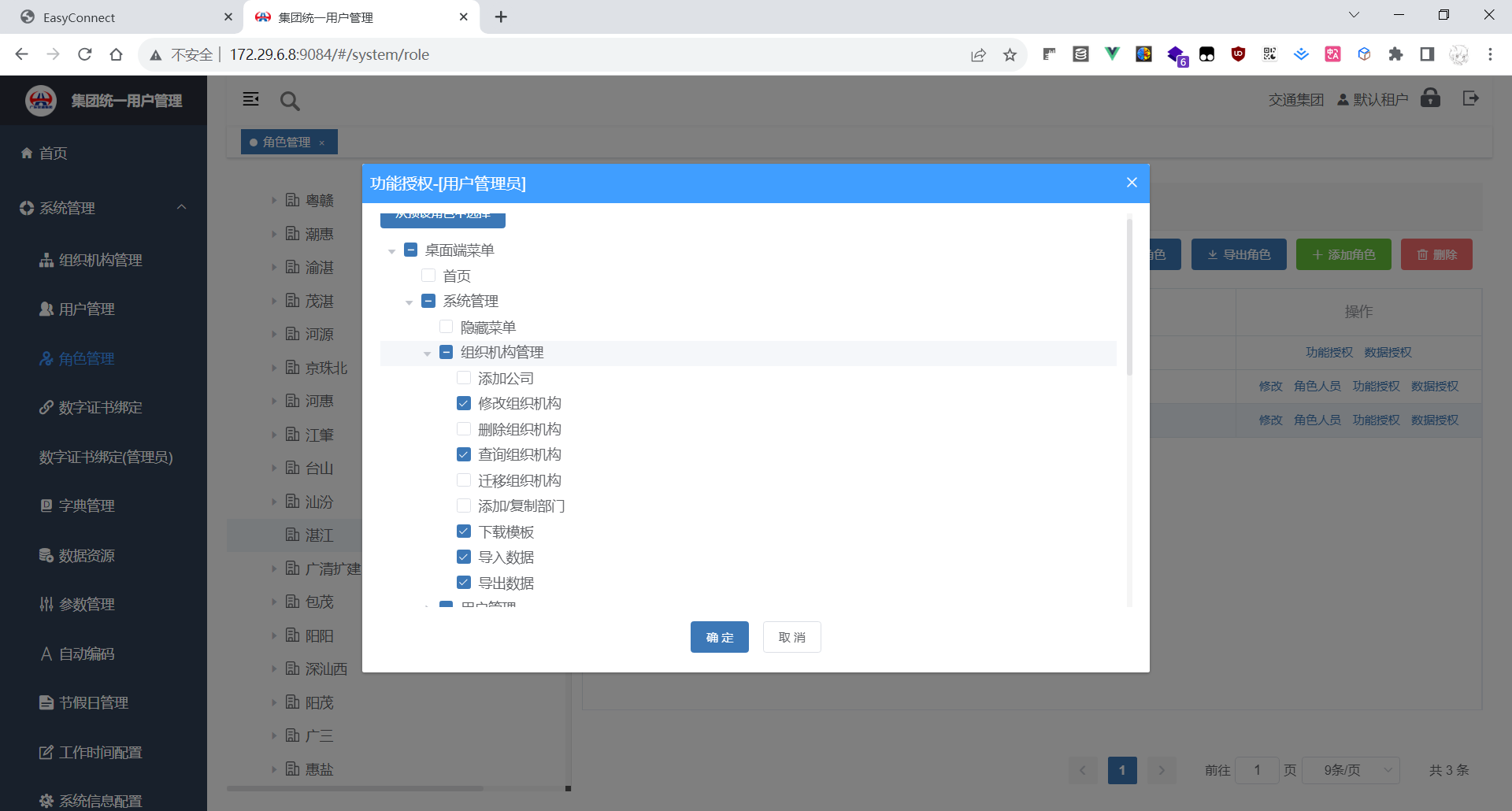Expand the 粤赣 organization tree node
1512x811 pixels.
point(274,201)
